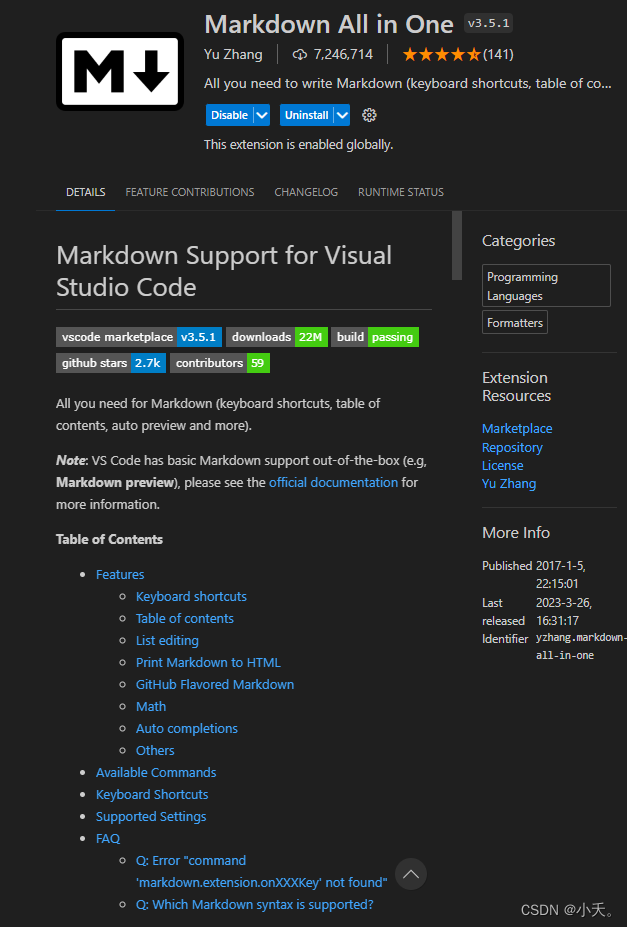The image size is (627, 927).
Task: Open the Changelog tab
Action: (x=306, y=192)
